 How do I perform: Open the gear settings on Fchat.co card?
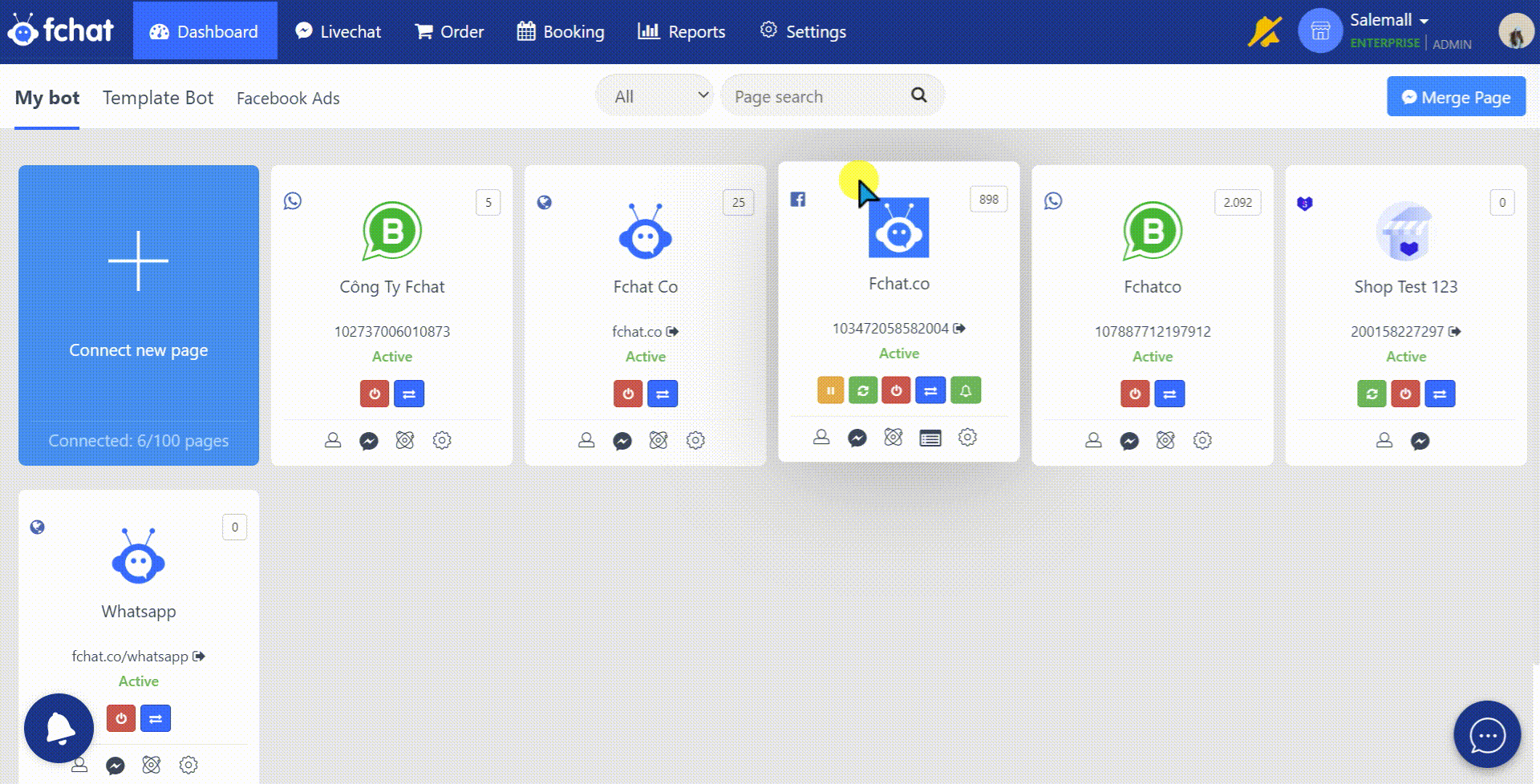point(968,437)
